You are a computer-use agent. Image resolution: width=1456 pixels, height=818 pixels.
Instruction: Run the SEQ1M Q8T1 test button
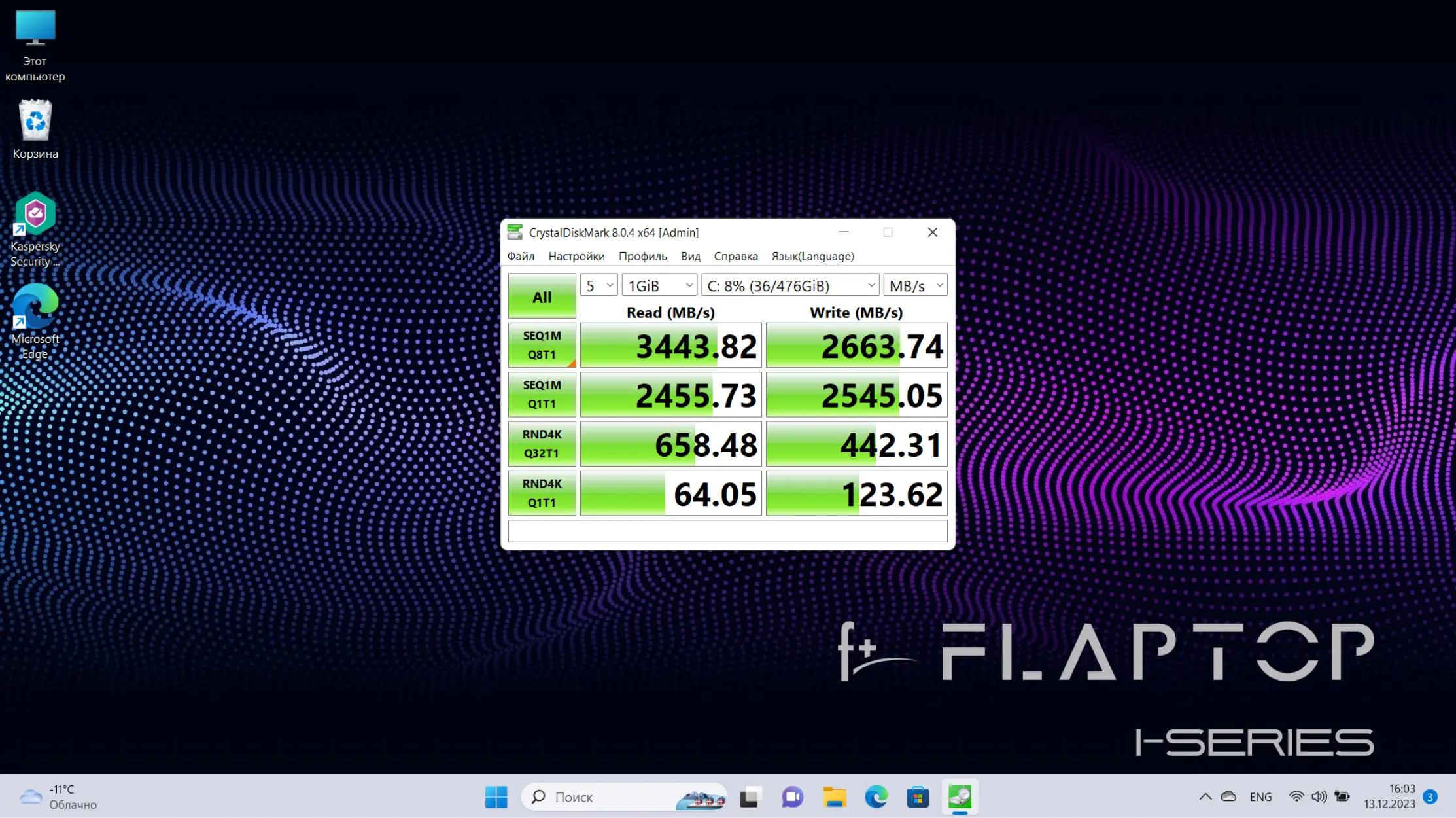point(542,345)
